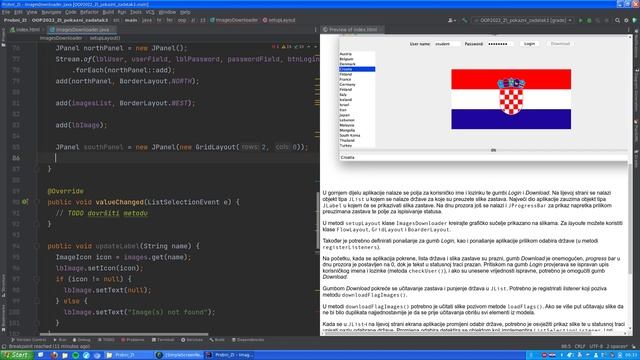This screenshot has height=360, width=640.
Task: Click the '2 spaces' indent status entry
Action: pyautogui.click(x=616, y=347)
